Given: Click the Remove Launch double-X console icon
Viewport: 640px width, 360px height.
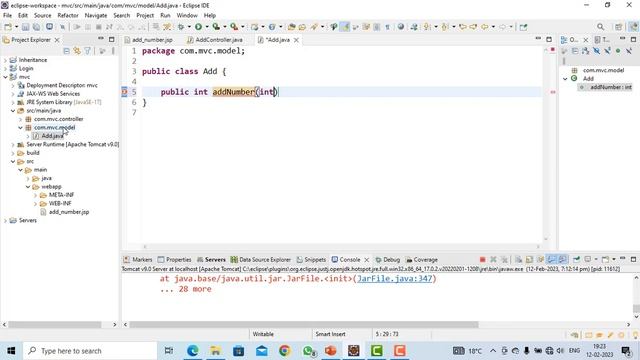Looking at the screenshot, I should click(x=504, y=260).
